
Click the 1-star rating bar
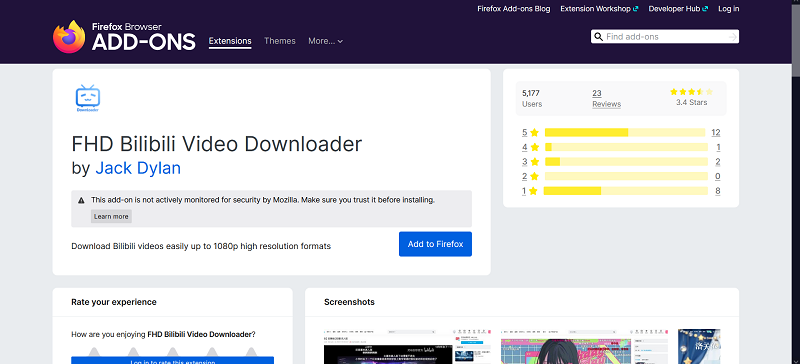pyautogui.click(x=626, y=191)
